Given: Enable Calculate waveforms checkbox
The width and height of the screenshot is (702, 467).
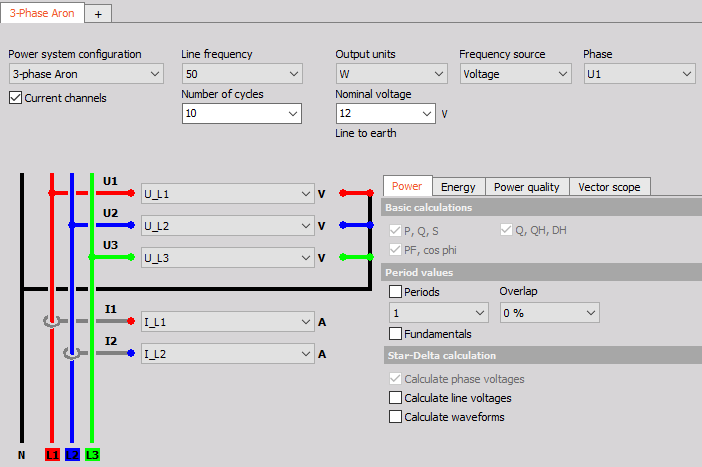Looking at the screenshot, I should 395,417.
